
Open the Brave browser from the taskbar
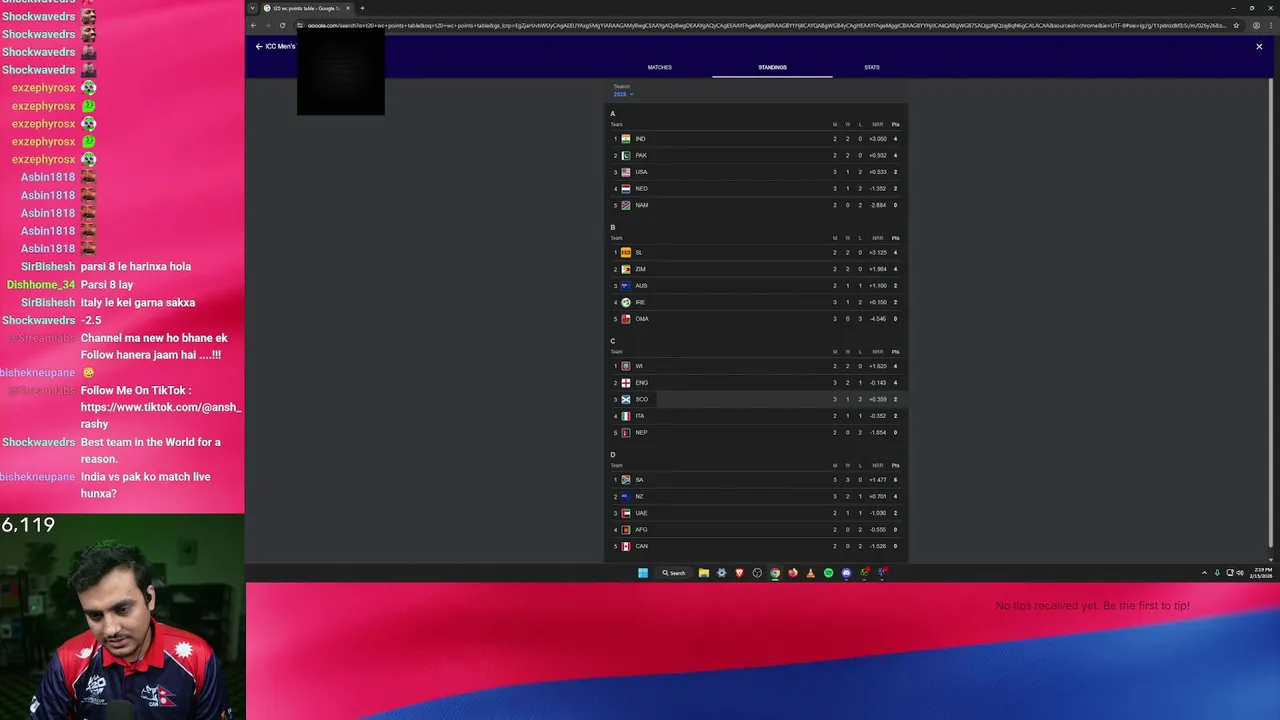pyautogui.click(x=740, y=573)
